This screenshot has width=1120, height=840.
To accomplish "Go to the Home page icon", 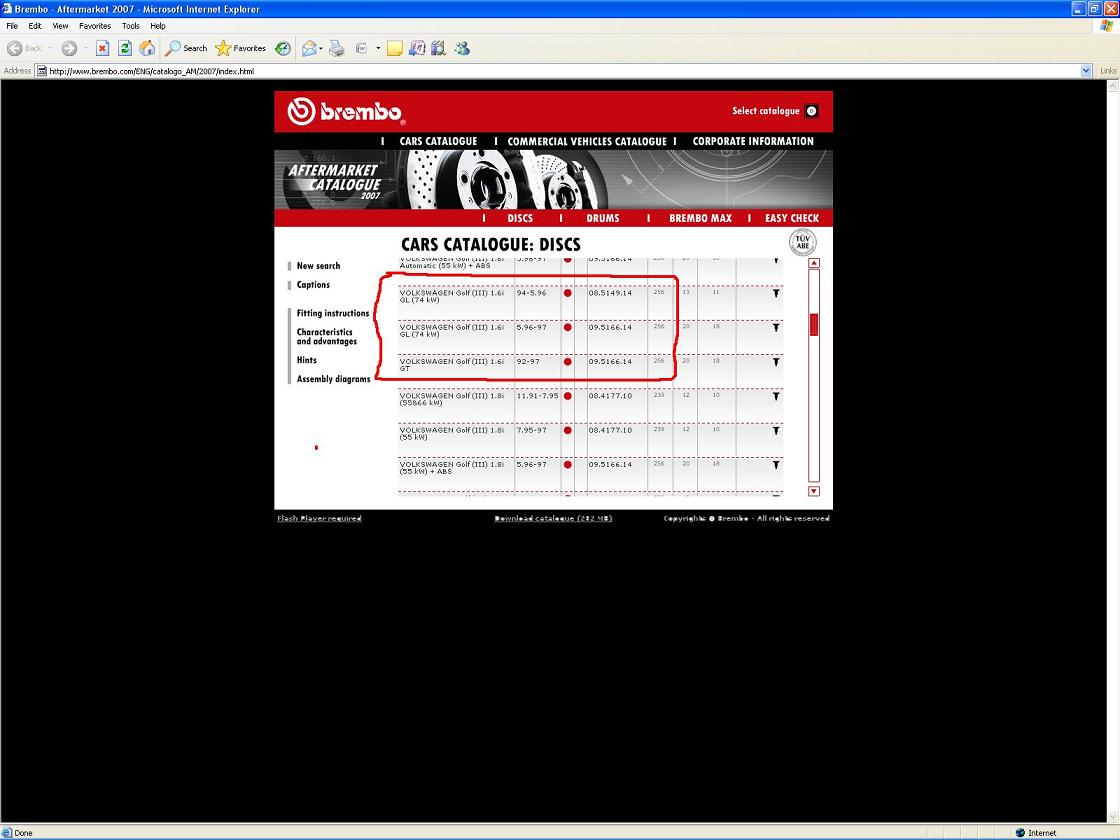I will 147,48.
